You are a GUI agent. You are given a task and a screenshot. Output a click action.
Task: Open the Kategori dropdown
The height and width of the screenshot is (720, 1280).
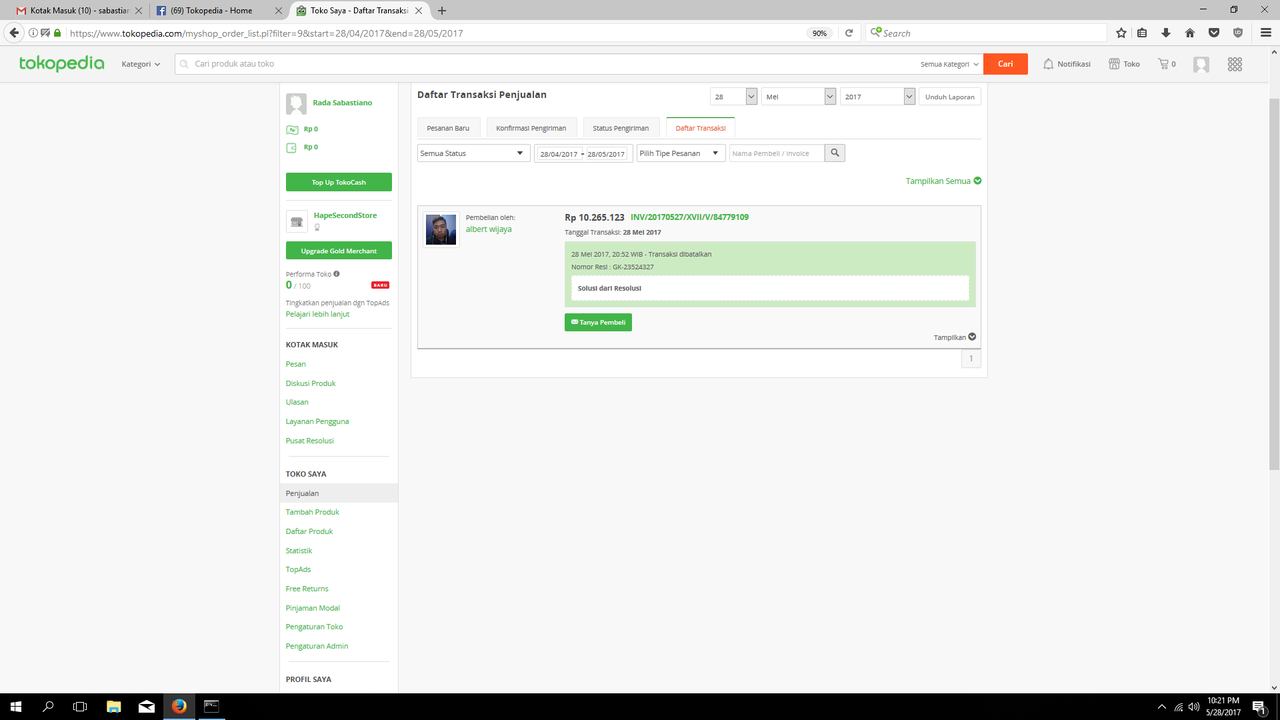pyautogui.click(x=141, y=64)
